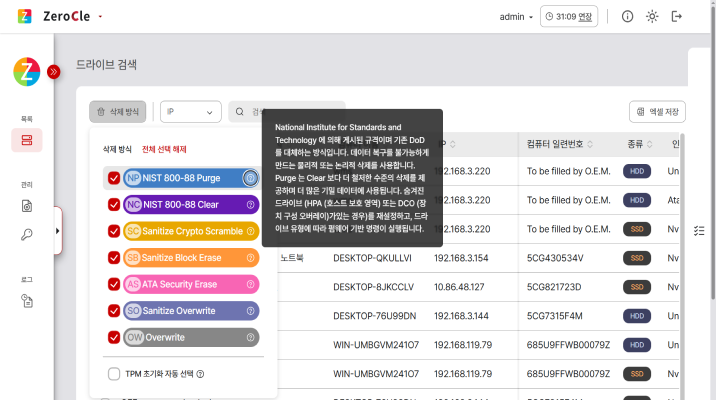716x400 pixels.
Task: Show help for Sanitize Overwrite
Action: point(250,311)
